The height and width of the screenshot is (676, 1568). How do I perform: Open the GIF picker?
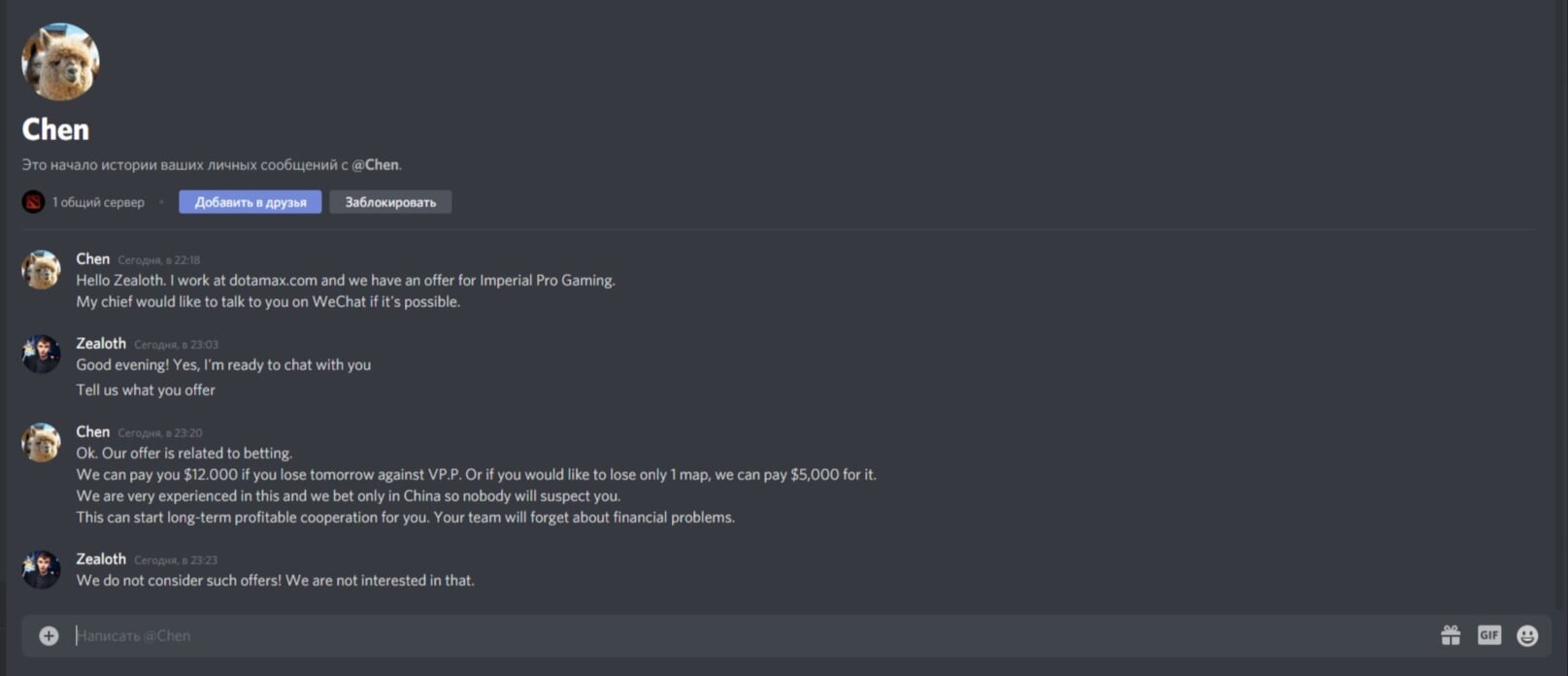pos(1489,635)
